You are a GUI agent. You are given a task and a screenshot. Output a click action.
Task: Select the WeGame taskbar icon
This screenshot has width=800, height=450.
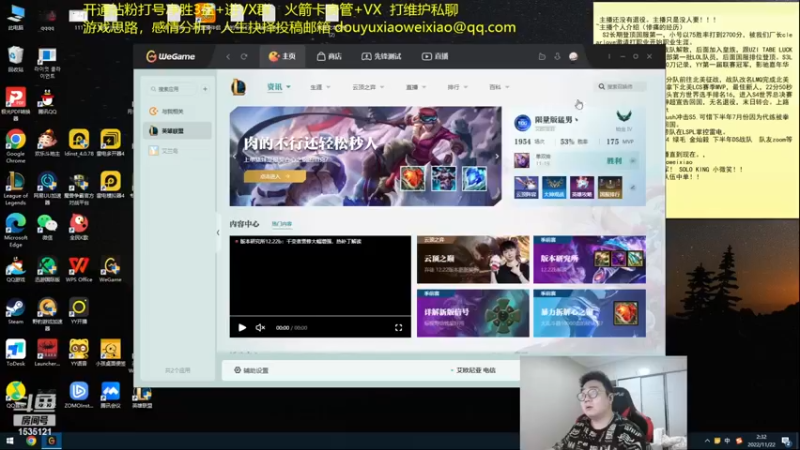coord(52,441)
